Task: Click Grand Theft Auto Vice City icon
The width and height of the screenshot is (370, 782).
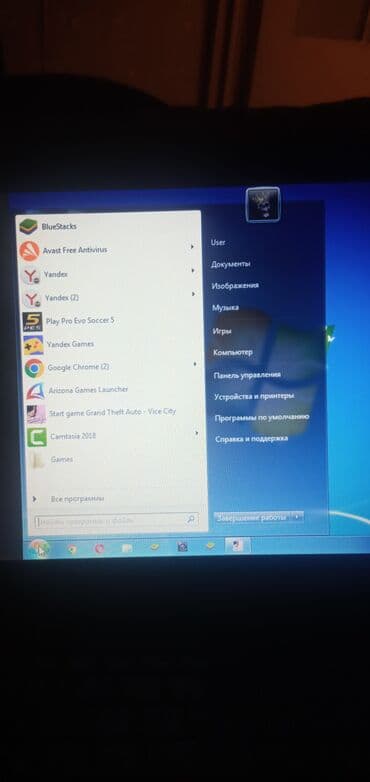Action: point(36,414)
